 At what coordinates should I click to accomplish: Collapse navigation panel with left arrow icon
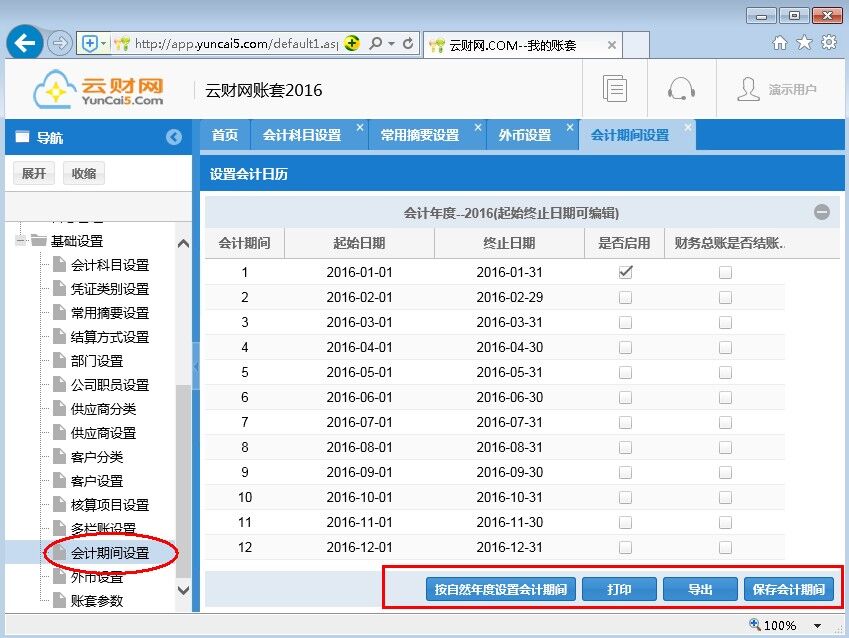174,138
